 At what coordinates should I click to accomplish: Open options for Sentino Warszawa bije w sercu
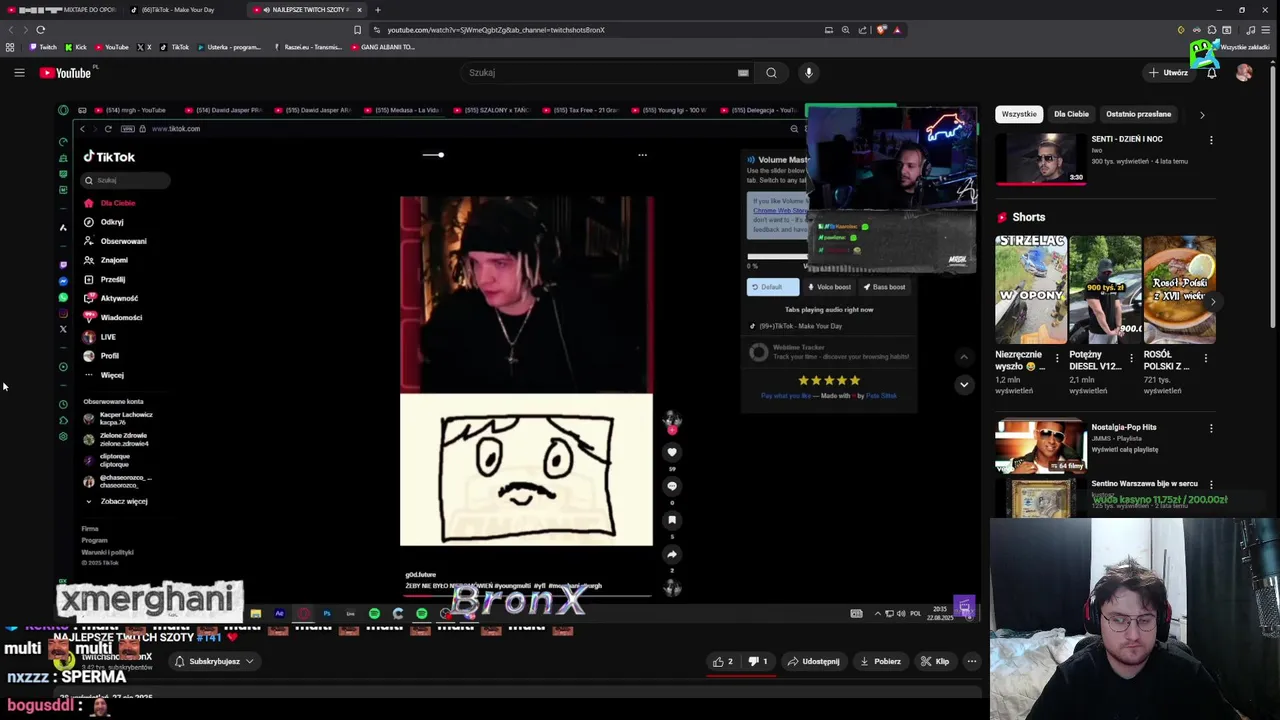(1211, 485)
